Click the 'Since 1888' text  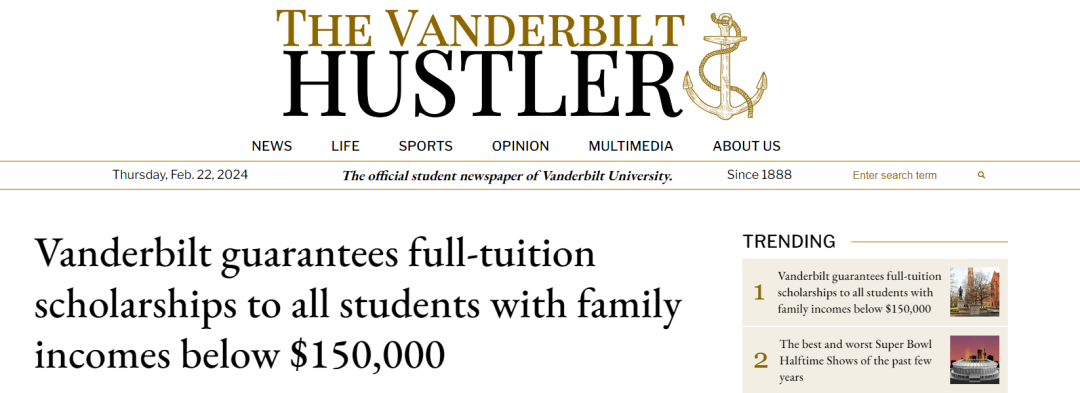(x=759, y=175)
